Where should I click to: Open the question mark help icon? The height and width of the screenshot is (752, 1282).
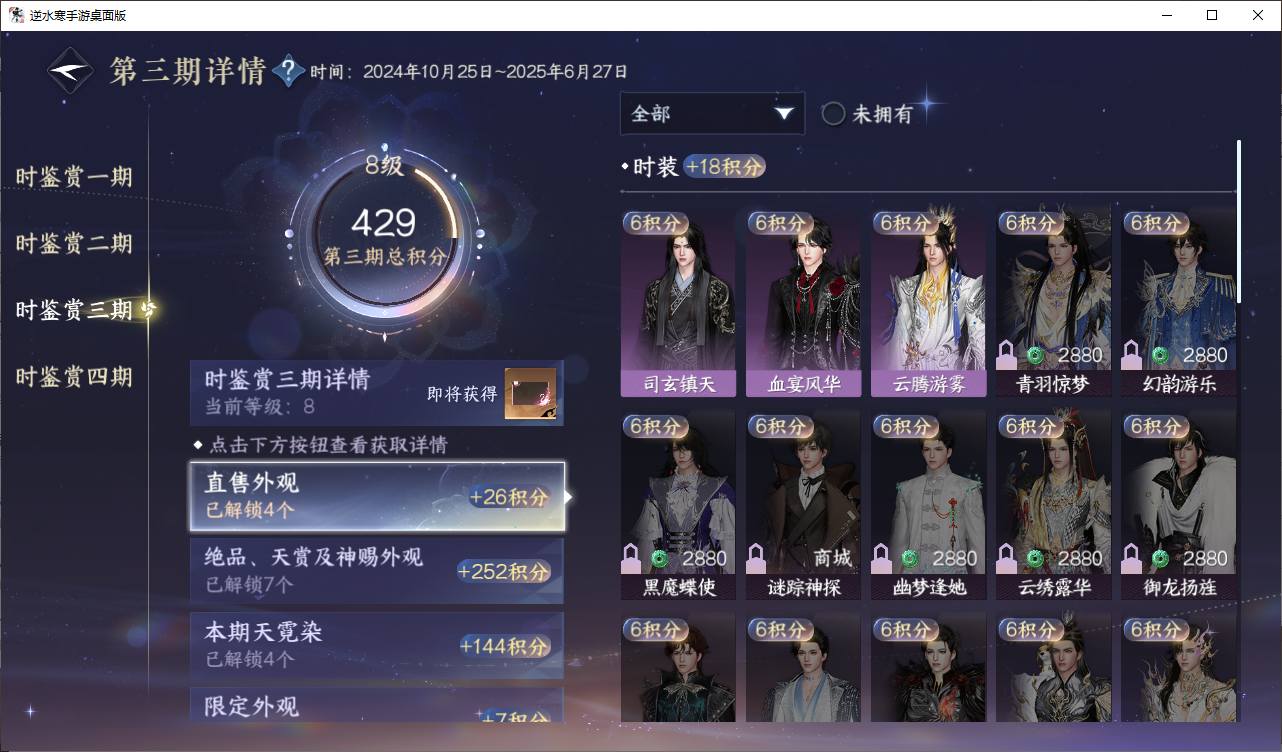point(288,71)
